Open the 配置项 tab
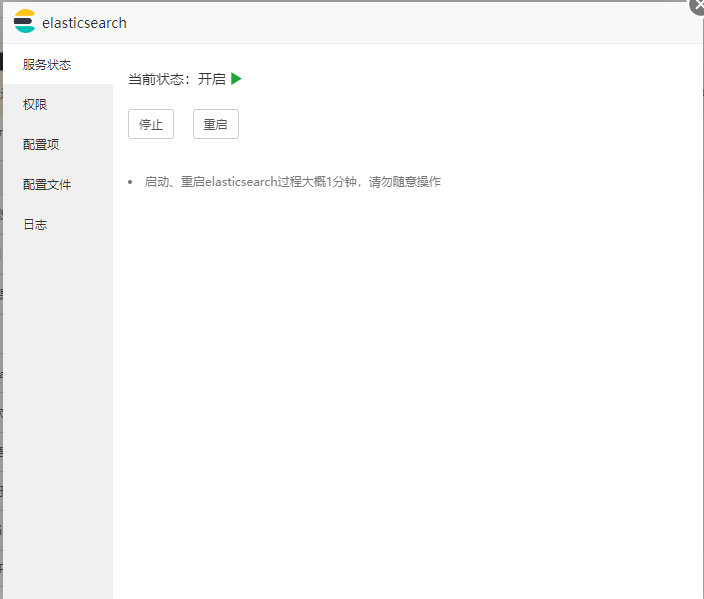Image resolution: width=704 pixels, height=599 pixels. pyautogui.click(x=58, y=145)
